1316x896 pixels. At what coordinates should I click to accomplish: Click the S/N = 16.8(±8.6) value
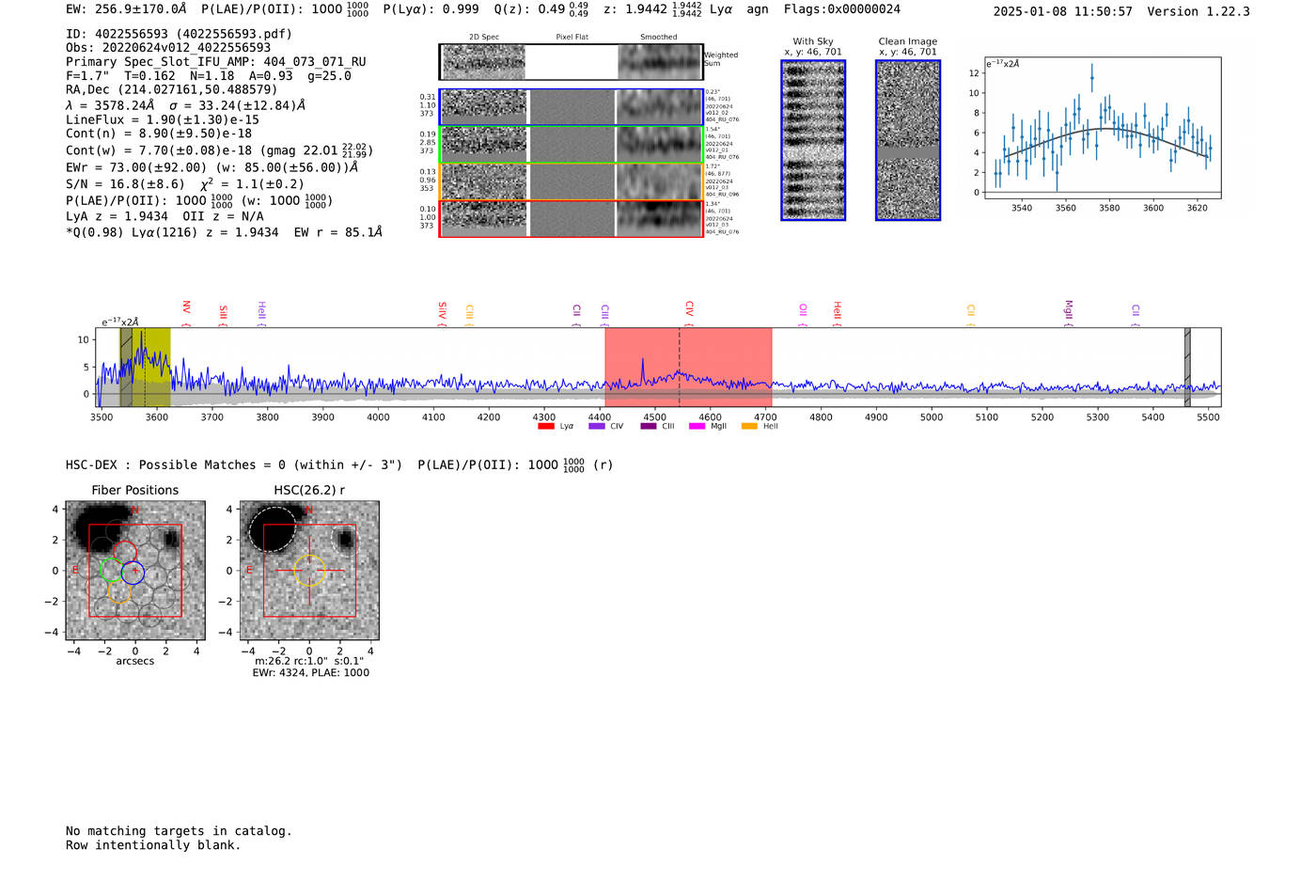(x=126, y=184)
